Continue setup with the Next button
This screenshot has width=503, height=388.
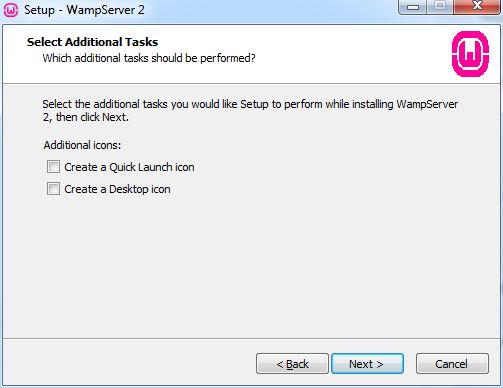point(367,364)
